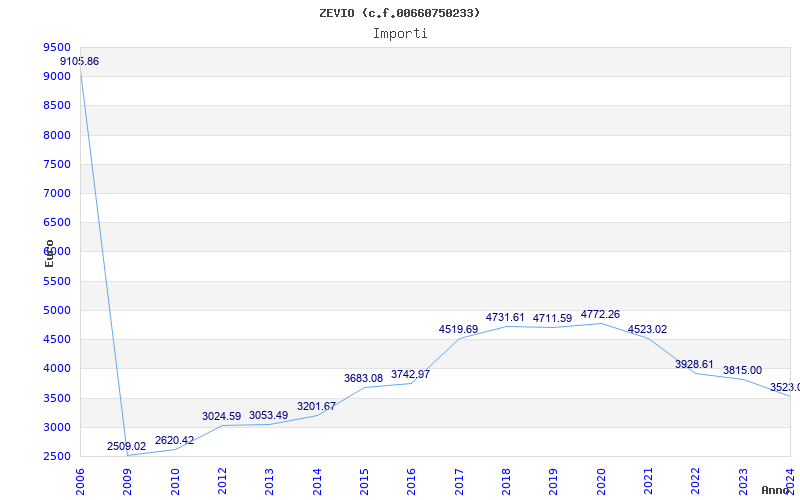Click the 9105.86 data label
Image resolution: width=800 pixels, height=500 pixels.
click(x=80, y=62)
